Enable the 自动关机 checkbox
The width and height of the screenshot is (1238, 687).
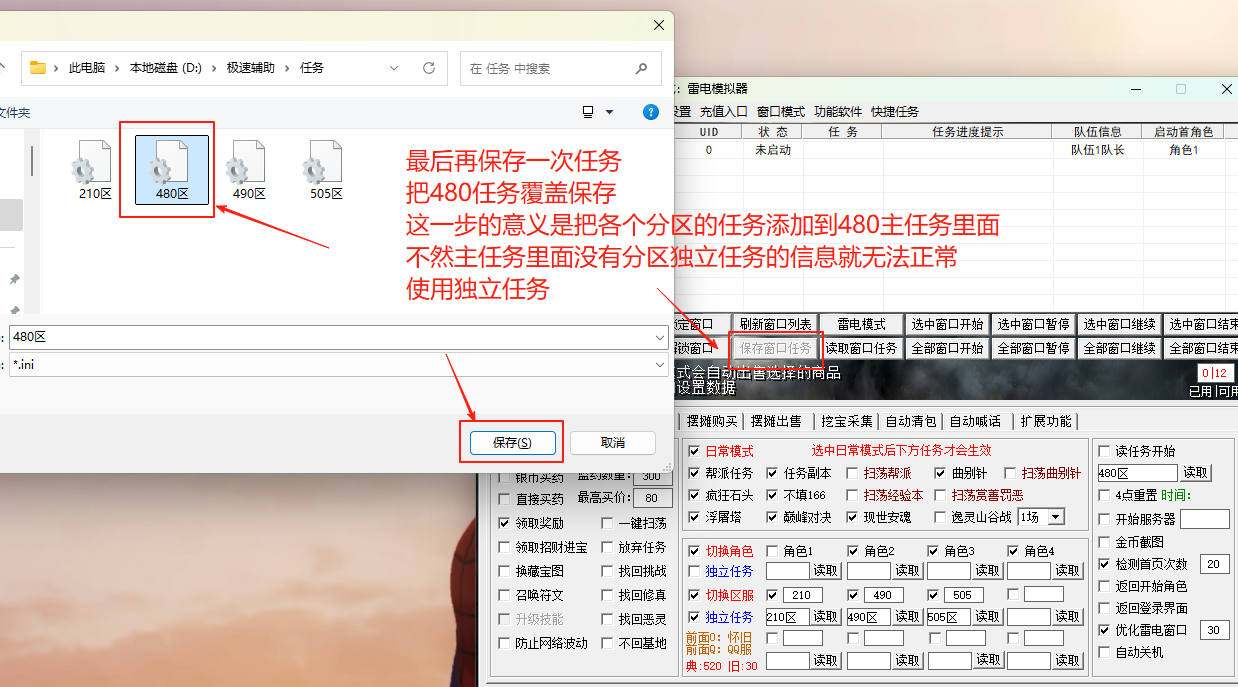click(x=1104, y=652)
